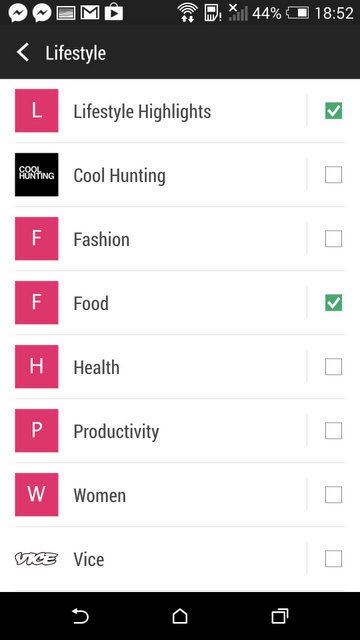Uncheck the Food checkbox
360x640 pixels.
coord(333,303)
